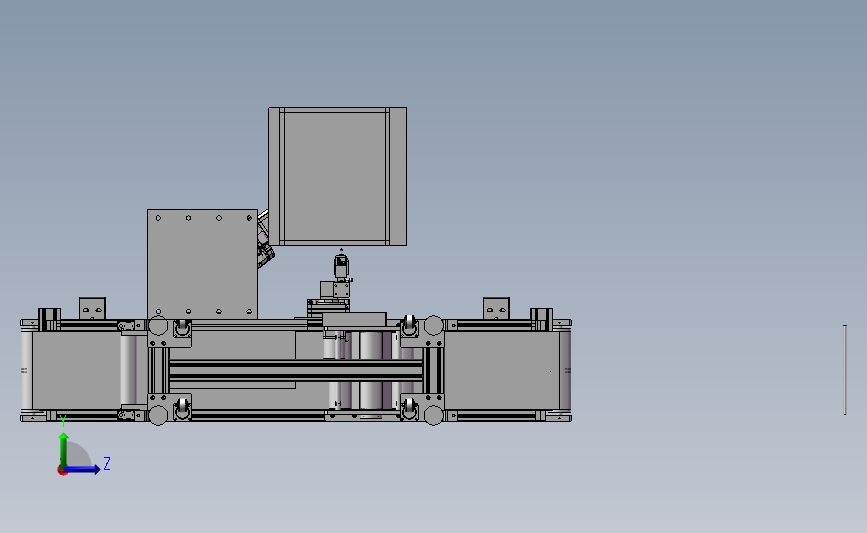867x533 pixels.
Task: Click the green Y axis arrow of the triad
Action: (64, 450)
